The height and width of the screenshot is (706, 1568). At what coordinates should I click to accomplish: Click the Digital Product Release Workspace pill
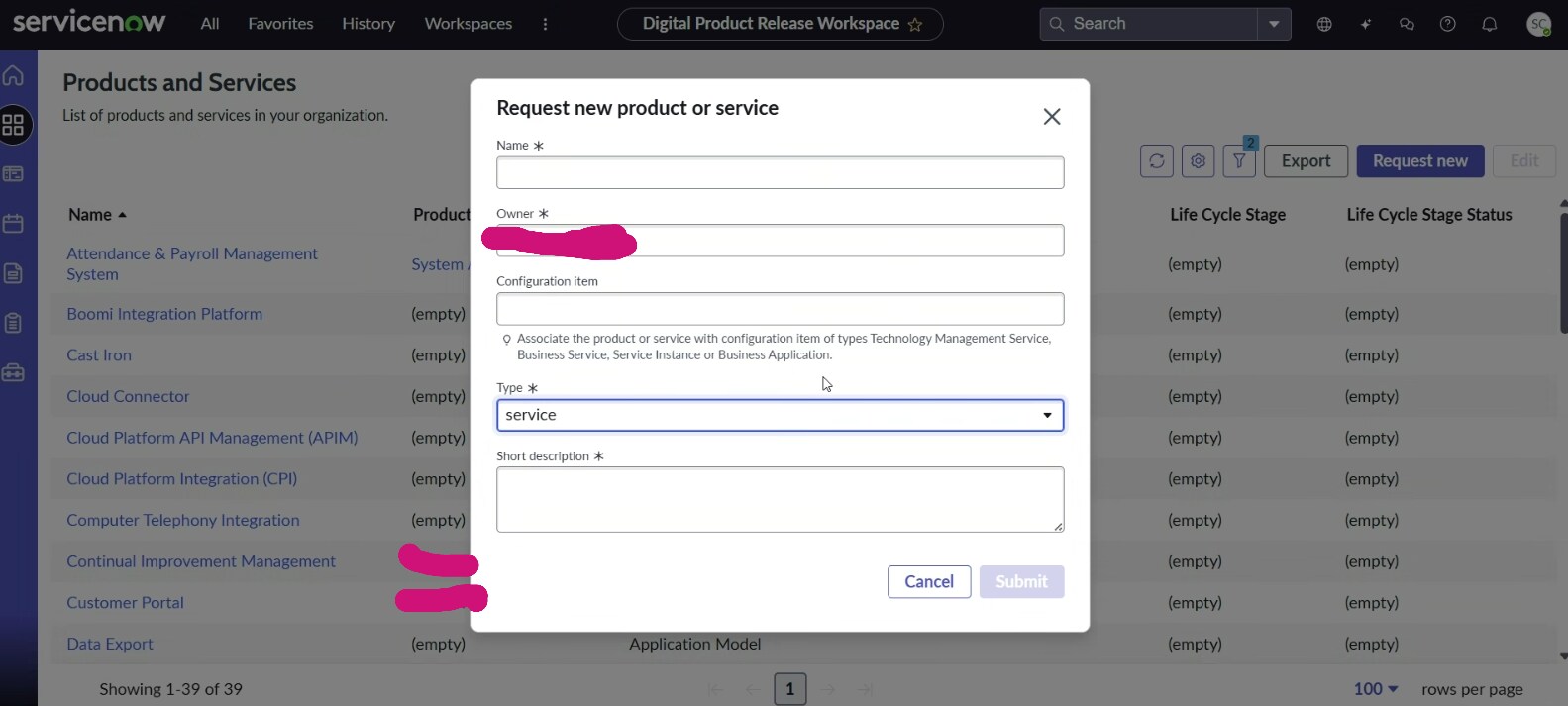pos(781,24)
